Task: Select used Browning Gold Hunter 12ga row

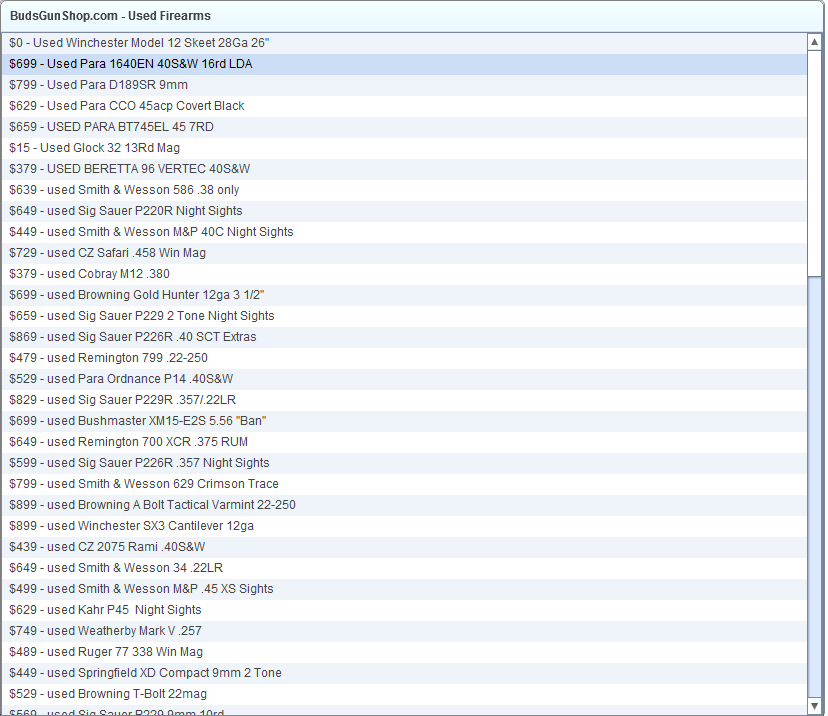Action: (x=404, y=295)
